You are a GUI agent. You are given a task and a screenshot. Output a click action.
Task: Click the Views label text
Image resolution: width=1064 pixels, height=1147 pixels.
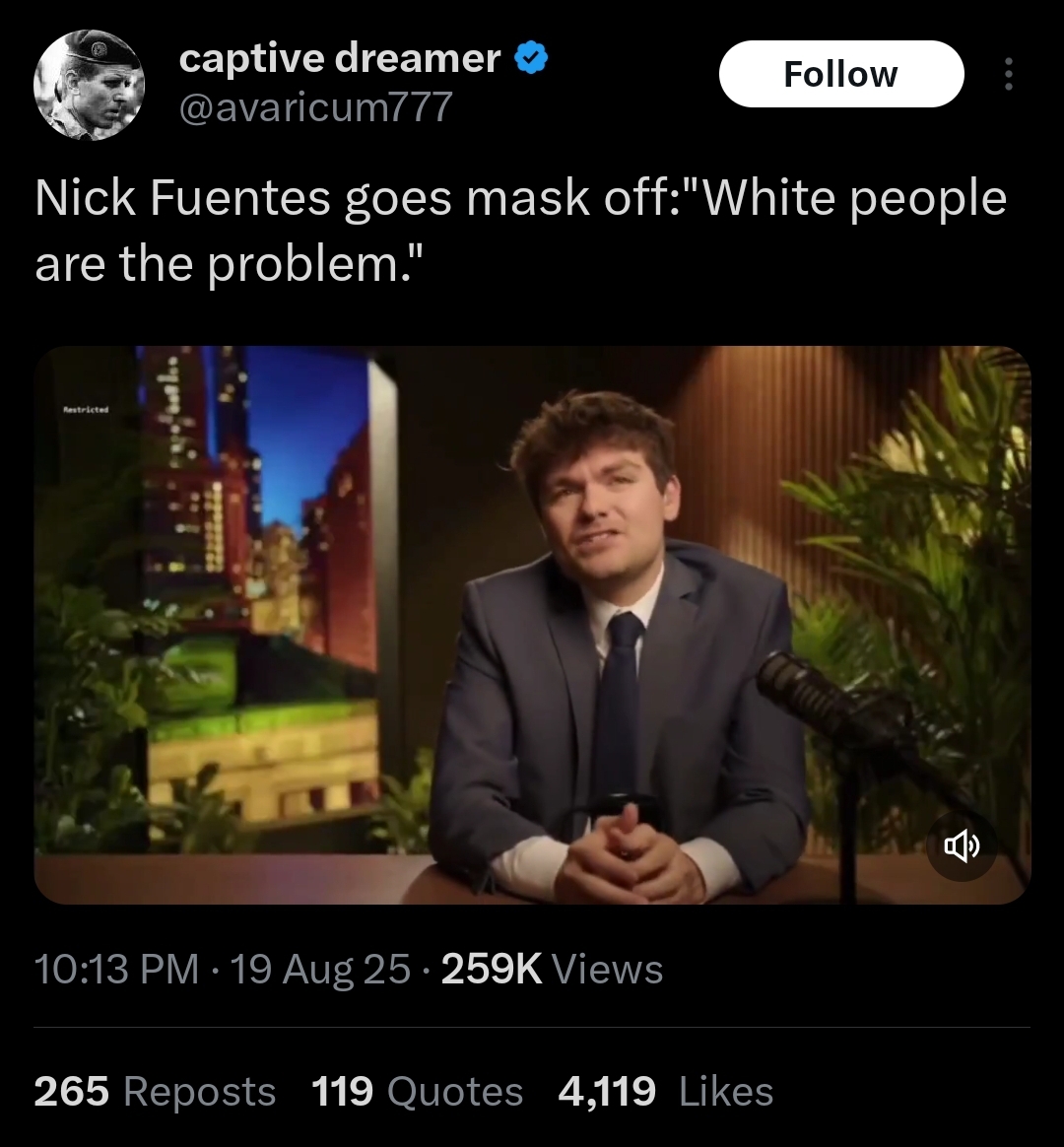coord(607,970)
